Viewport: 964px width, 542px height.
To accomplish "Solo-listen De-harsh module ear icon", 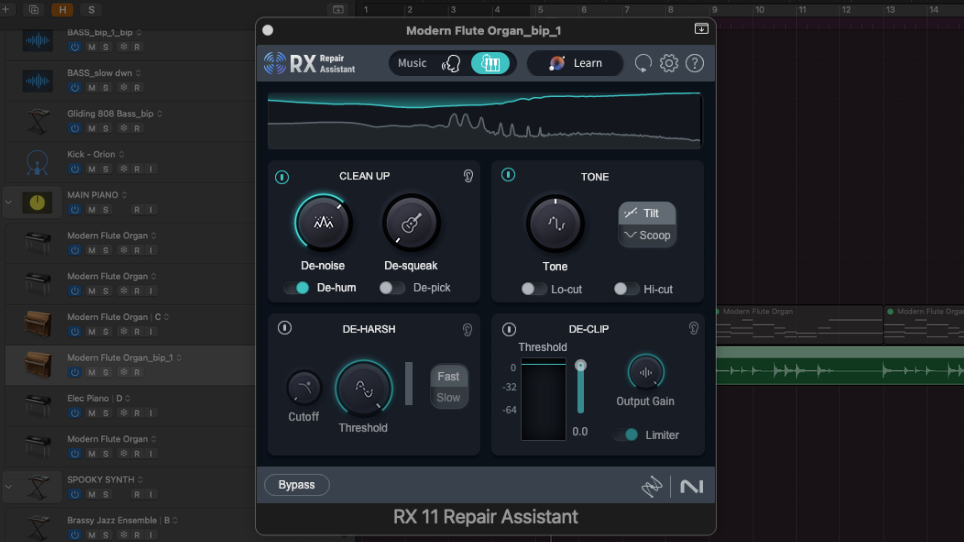I will pos(467,330).
